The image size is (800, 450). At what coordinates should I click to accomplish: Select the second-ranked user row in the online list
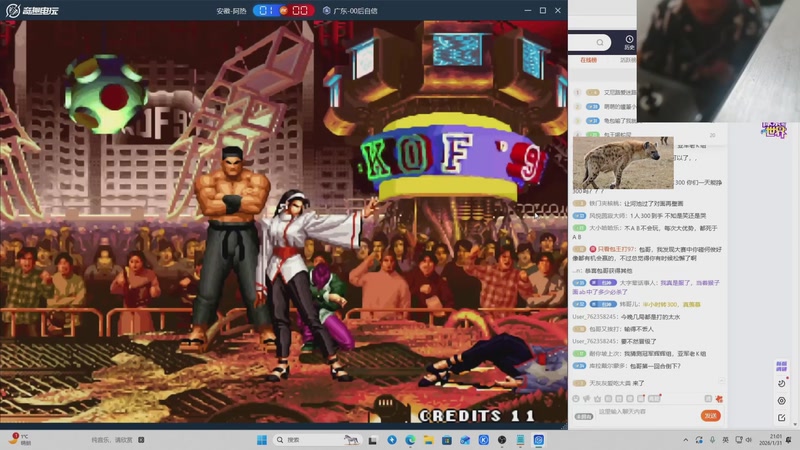click(605, 107)
